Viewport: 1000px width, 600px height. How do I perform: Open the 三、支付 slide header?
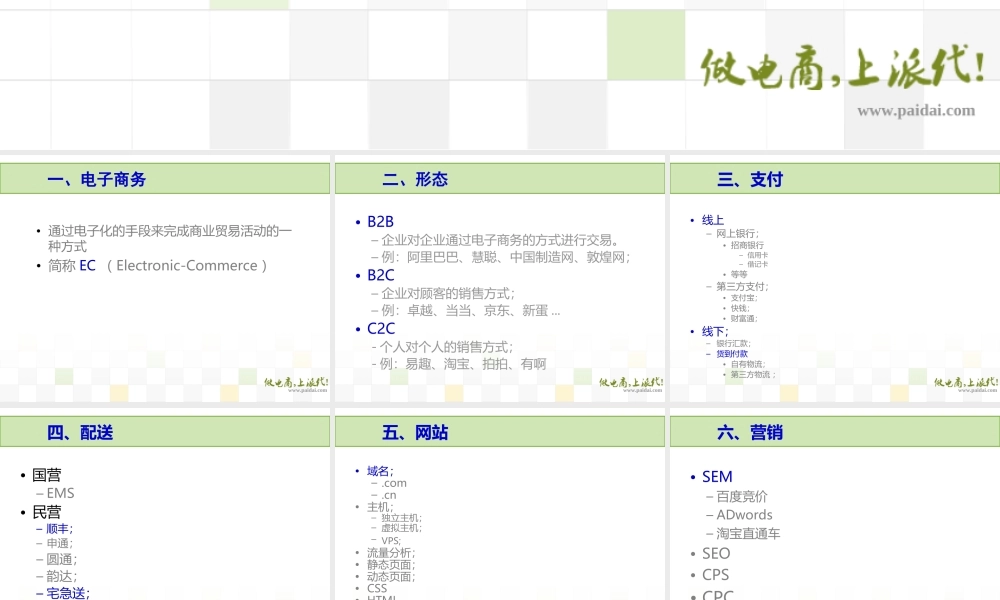point(835,179)
